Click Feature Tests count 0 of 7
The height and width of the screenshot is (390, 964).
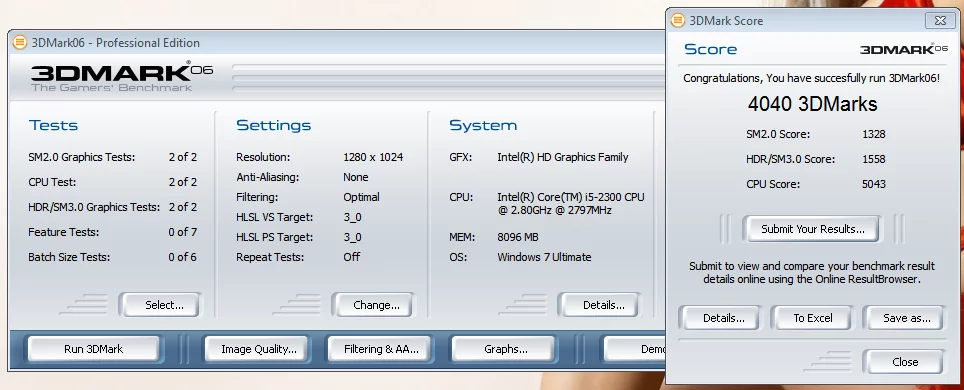[x=183, y=232]
